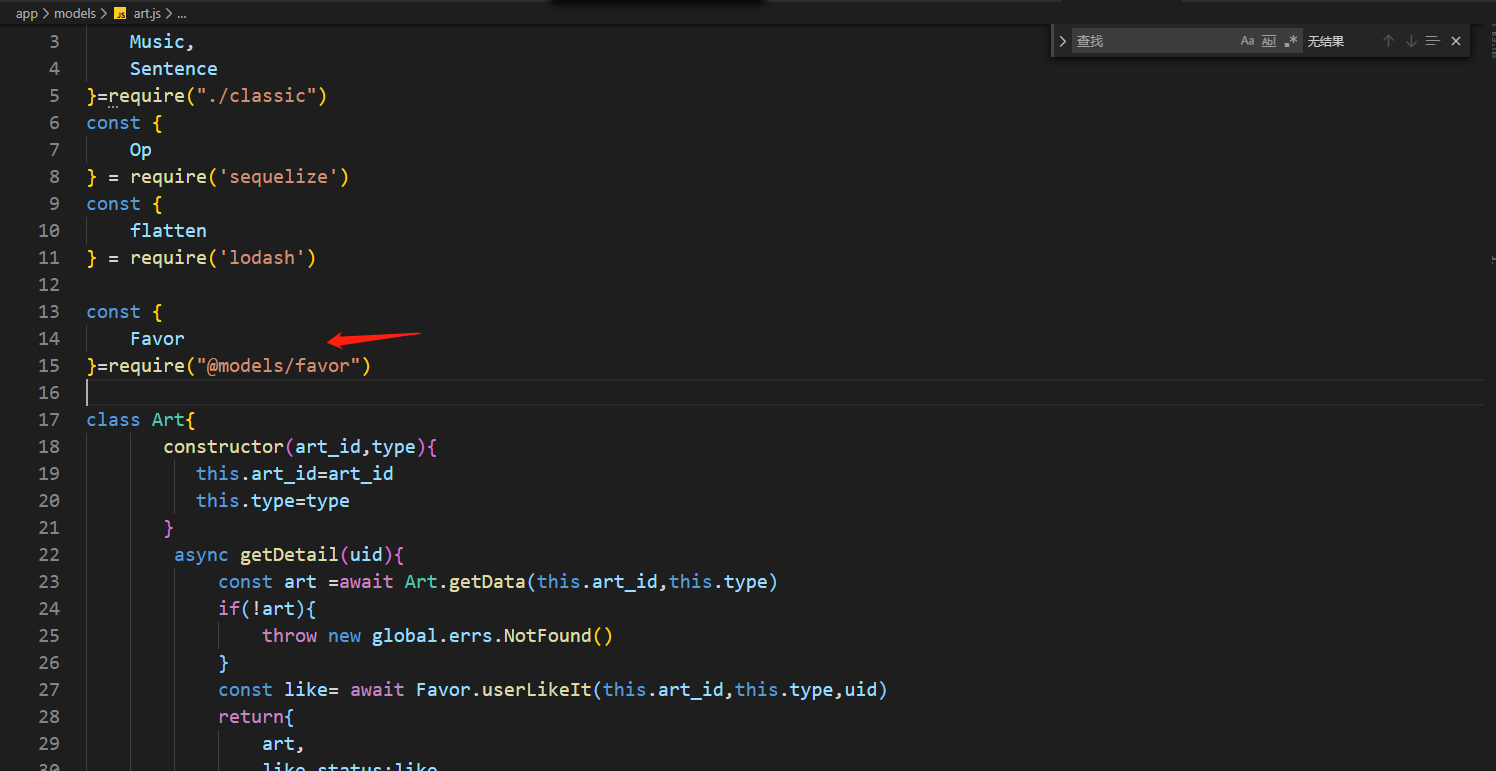The image size is (1496, 771).
Task: Click the 'sequelize' string on line 8
Action: tap(279, 176)
